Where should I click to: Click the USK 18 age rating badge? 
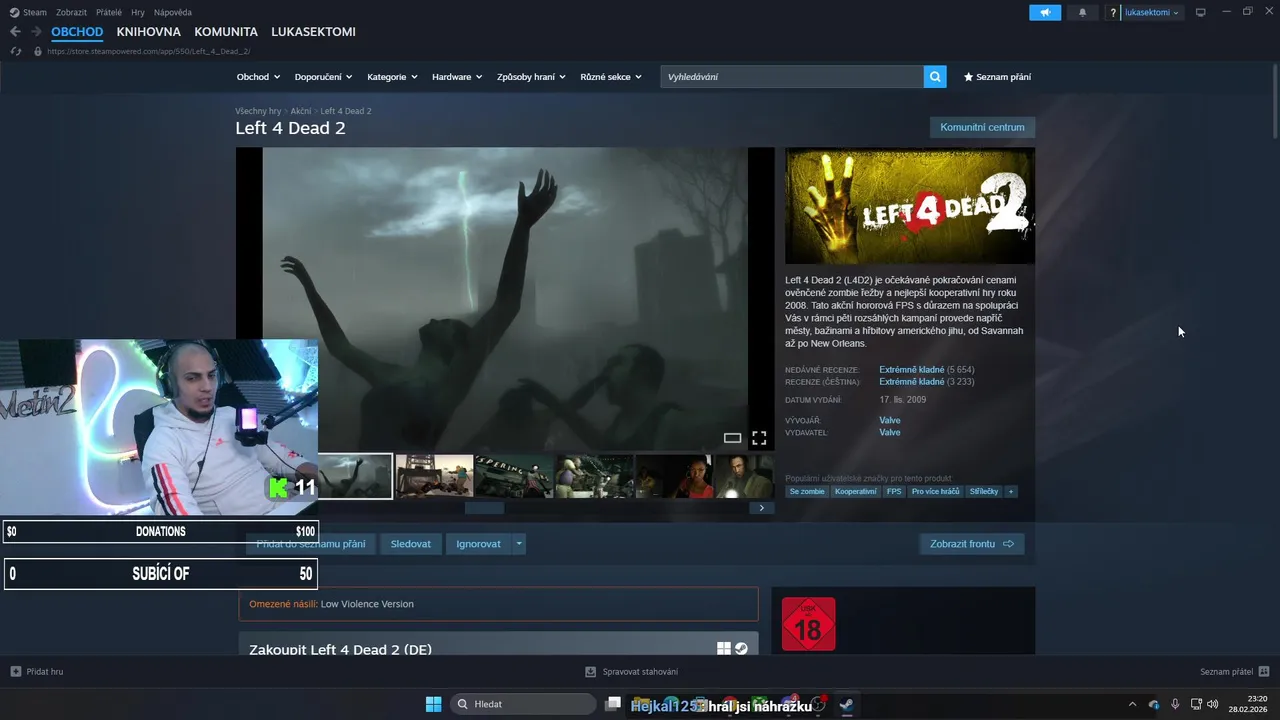click(x=808, y=624)
